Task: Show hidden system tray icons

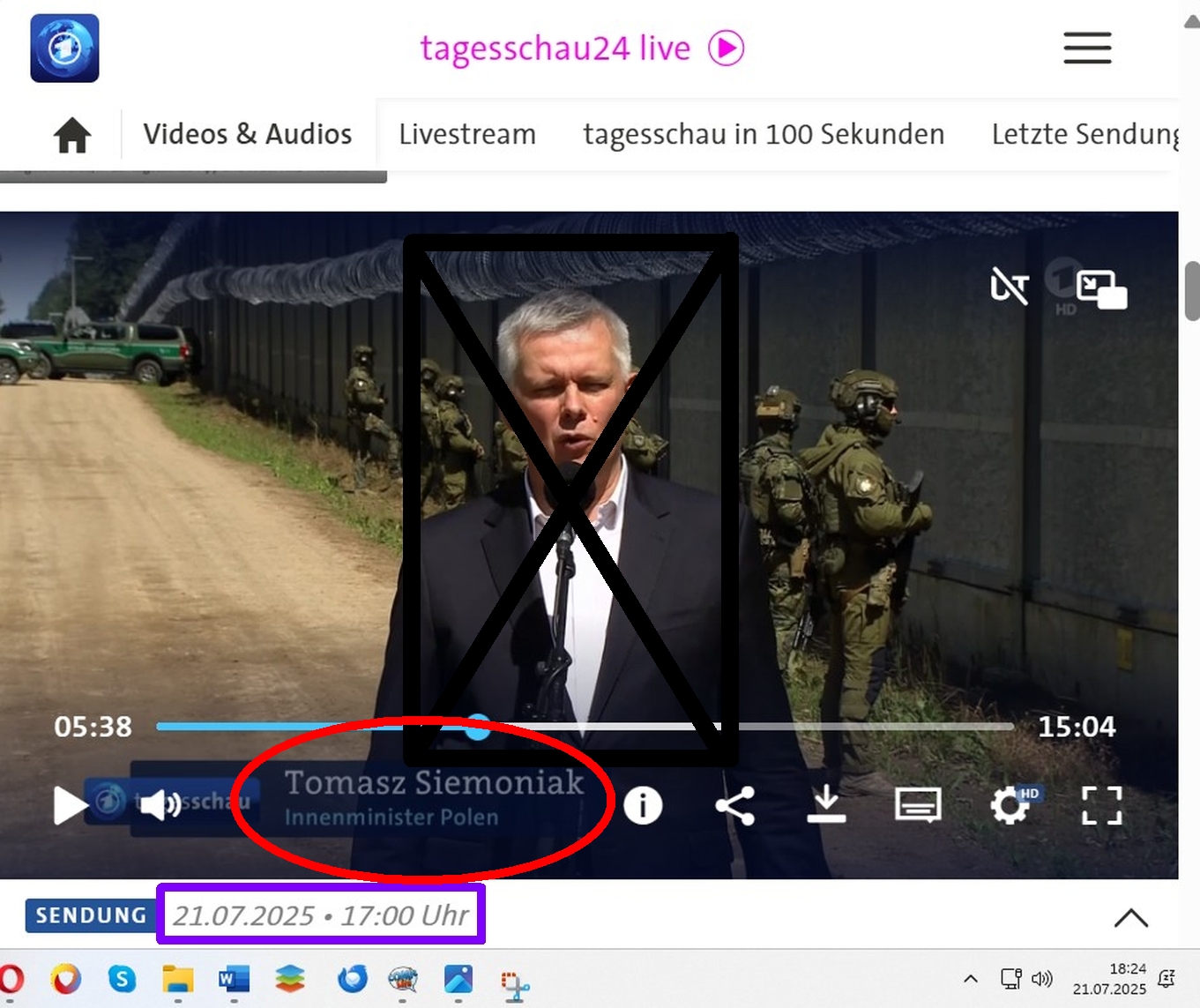Action: click(971, 979)
